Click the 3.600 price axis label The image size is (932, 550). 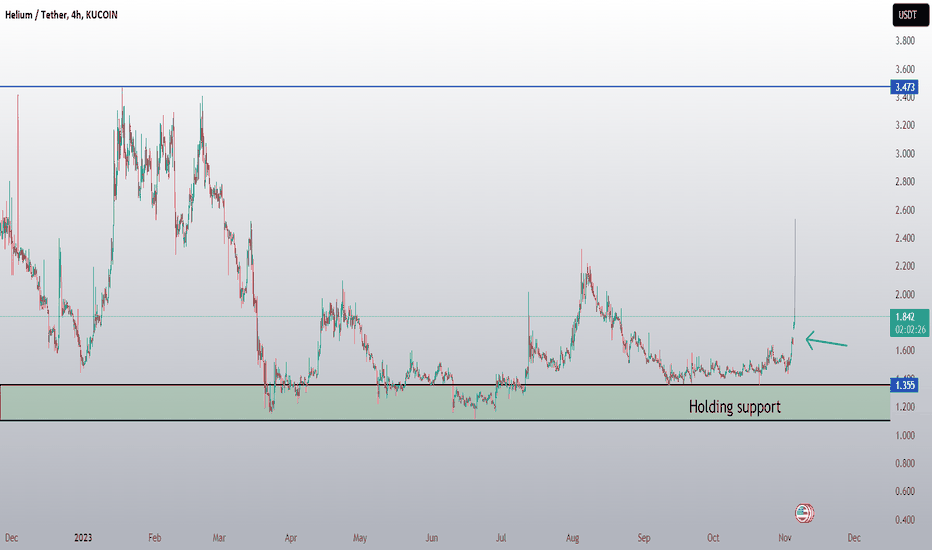[x=905, y=70]
